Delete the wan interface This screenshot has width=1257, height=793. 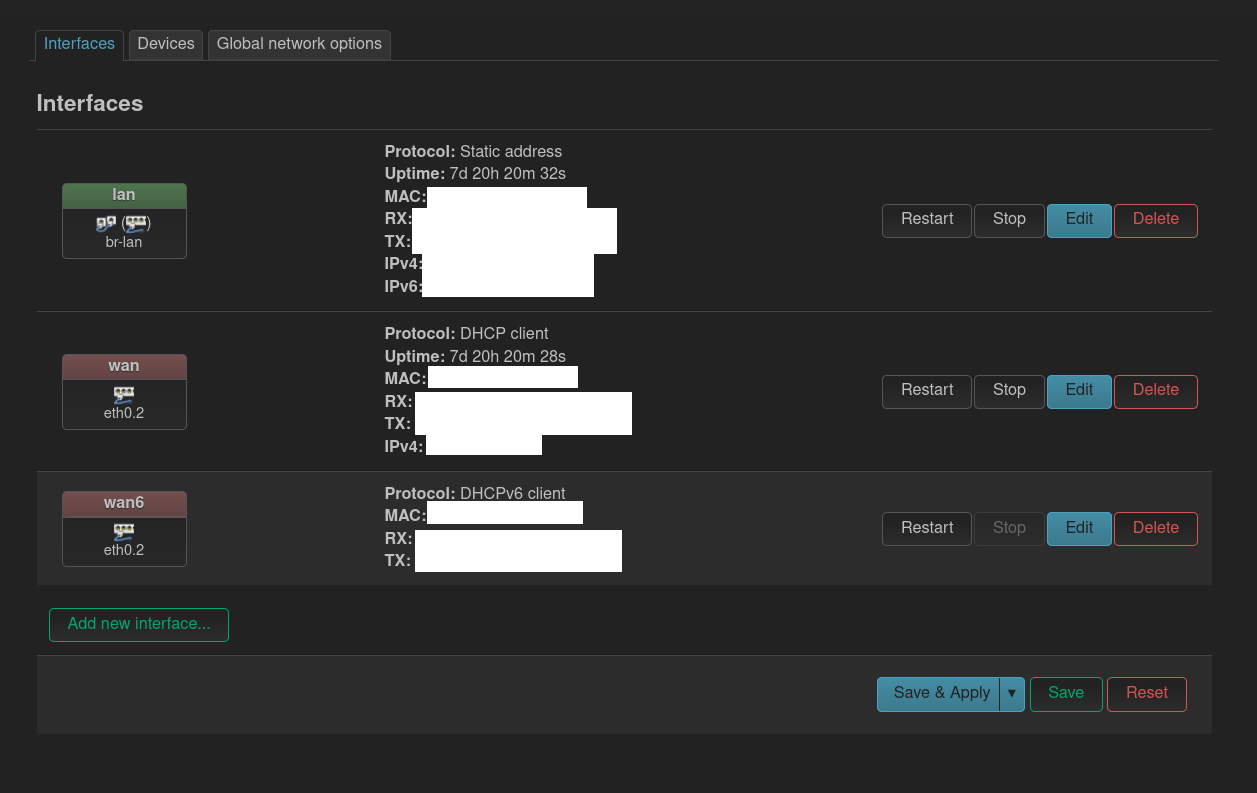1155,391
